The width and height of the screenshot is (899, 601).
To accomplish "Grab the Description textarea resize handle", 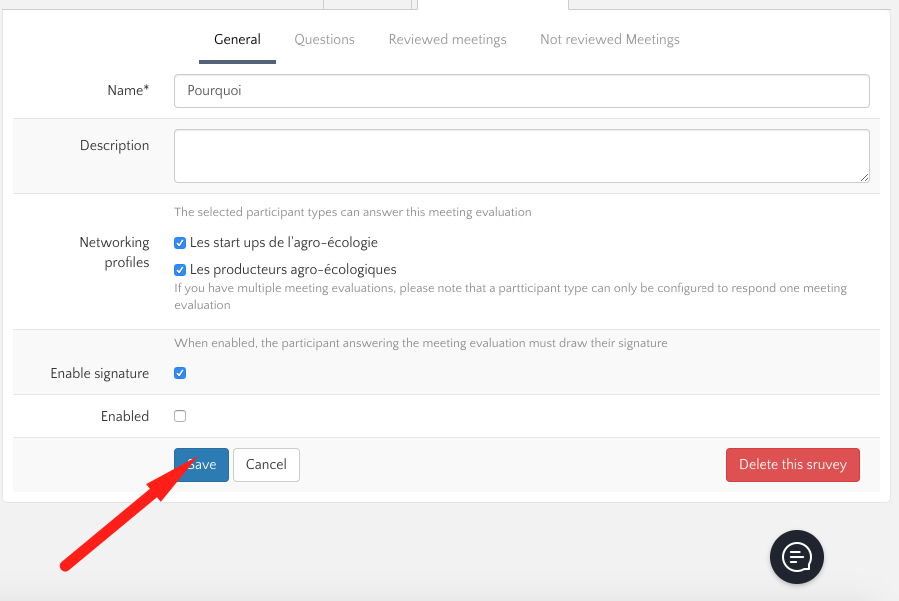I will [x=864, y=177].
